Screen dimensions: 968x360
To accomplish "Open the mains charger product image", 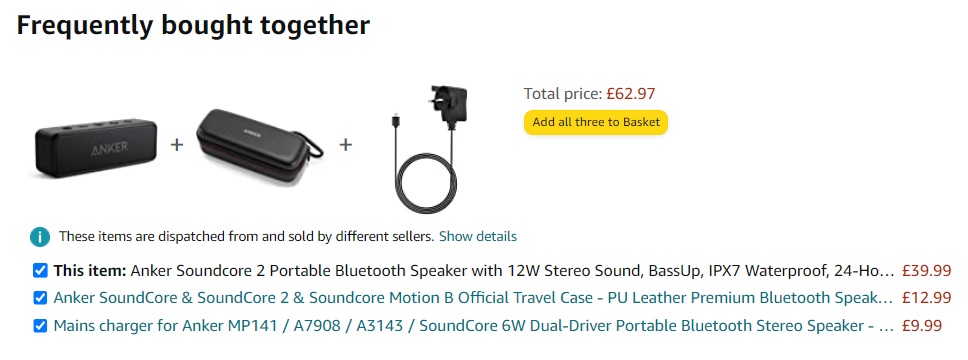I will 428,149.
